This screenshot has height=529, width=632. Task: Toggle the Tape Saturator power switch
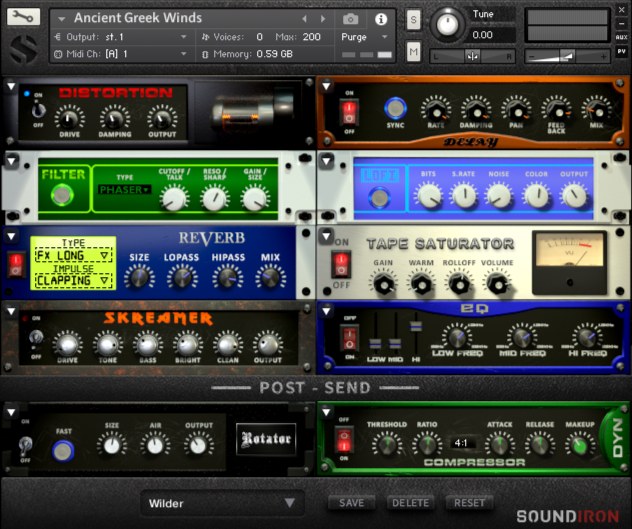[341, 264]
